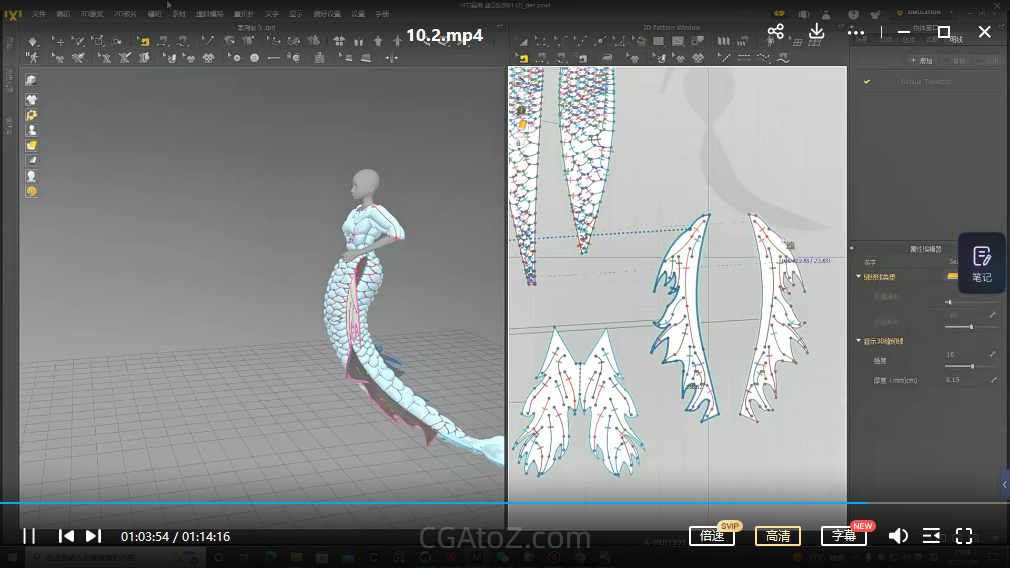Open the 倍速 playback speed menu
The width and height of the screenshot is (1010, 568).
(x=712, y=536)
